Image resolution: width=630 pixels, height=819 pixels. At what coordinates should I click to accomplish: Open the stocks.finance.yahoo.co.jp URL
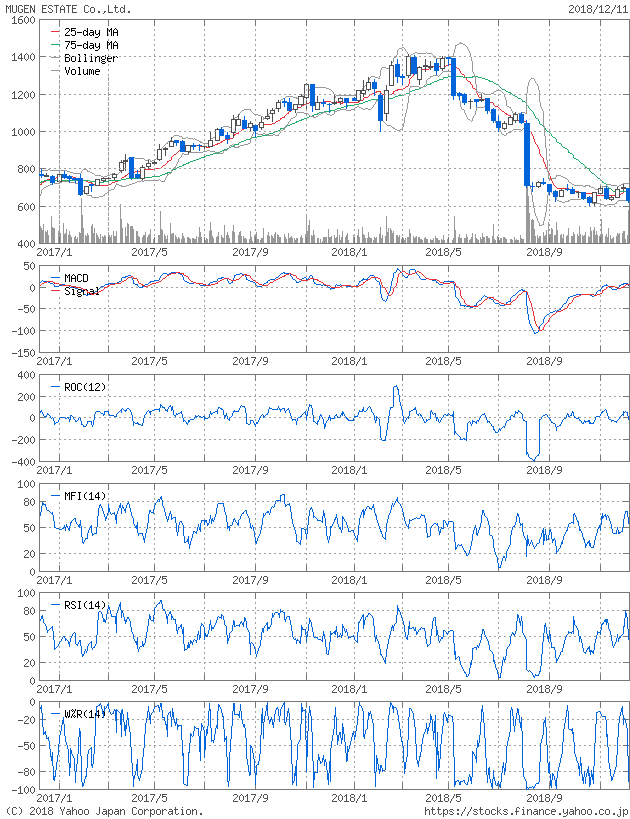(526, 811)
